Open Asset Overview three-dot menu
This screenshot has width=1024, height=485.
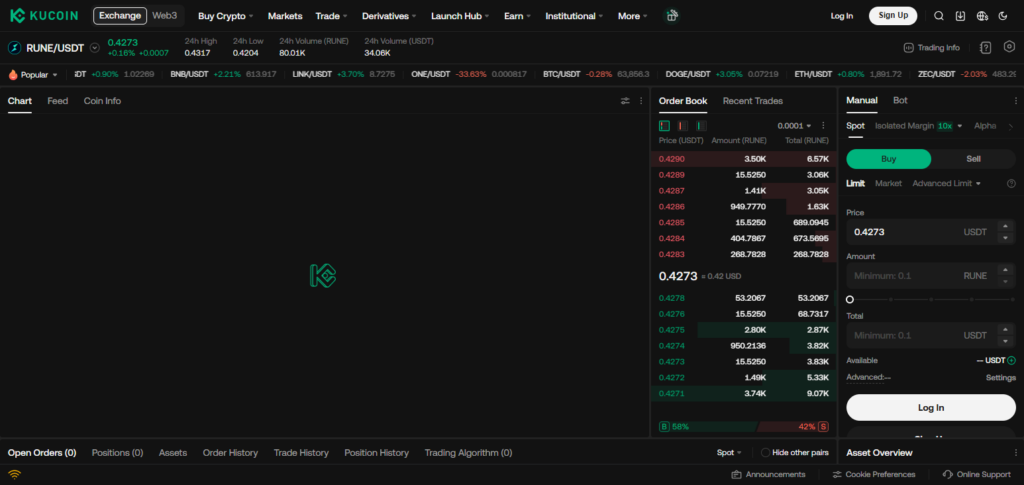pyautogui.click(x=1016, y=452)
